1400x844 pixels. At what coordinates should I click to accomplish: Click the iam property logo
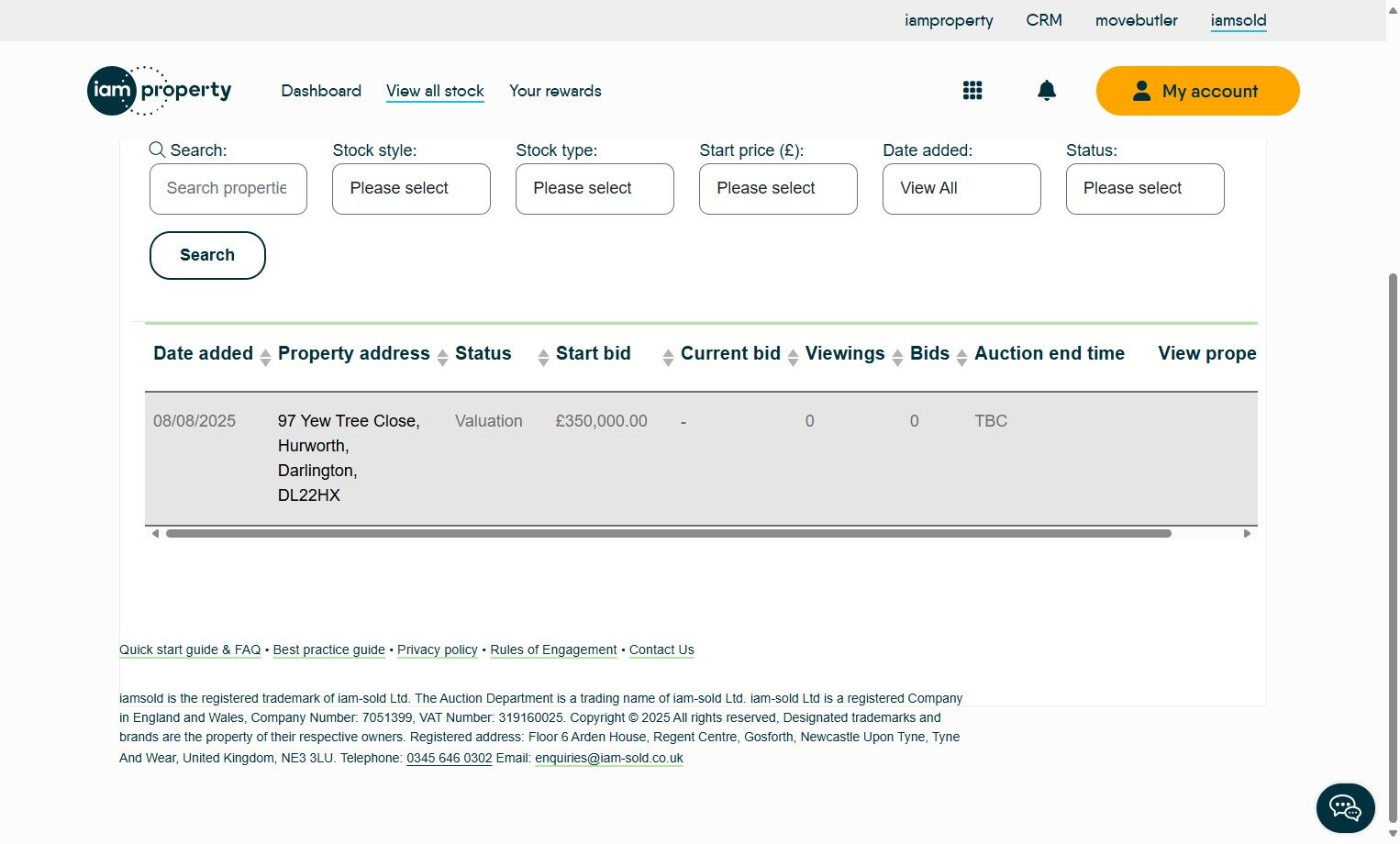(159, 91)
